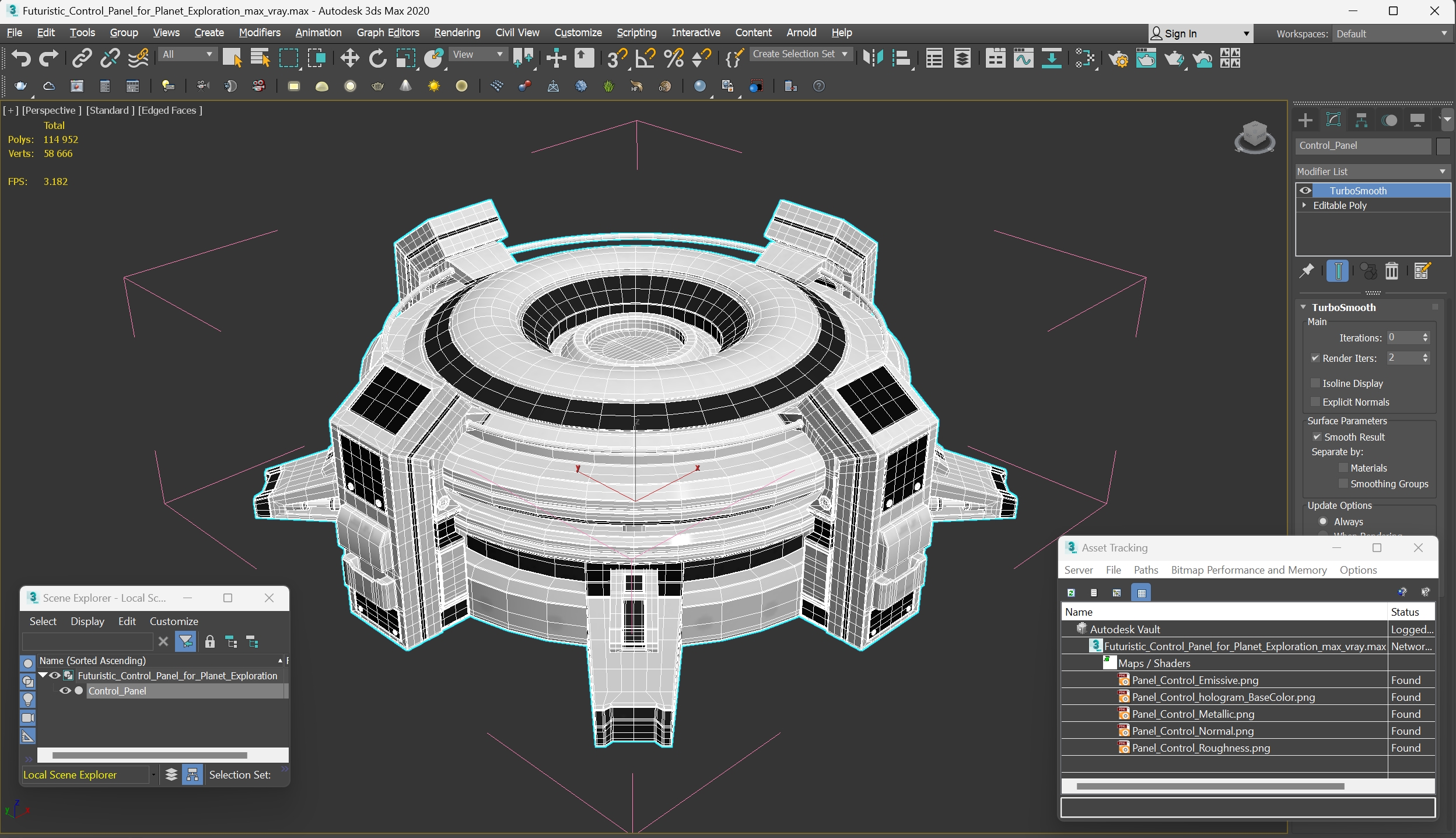Click the Sign In button
This screenshot has height=838, width=1456.
pos(1200,34)
